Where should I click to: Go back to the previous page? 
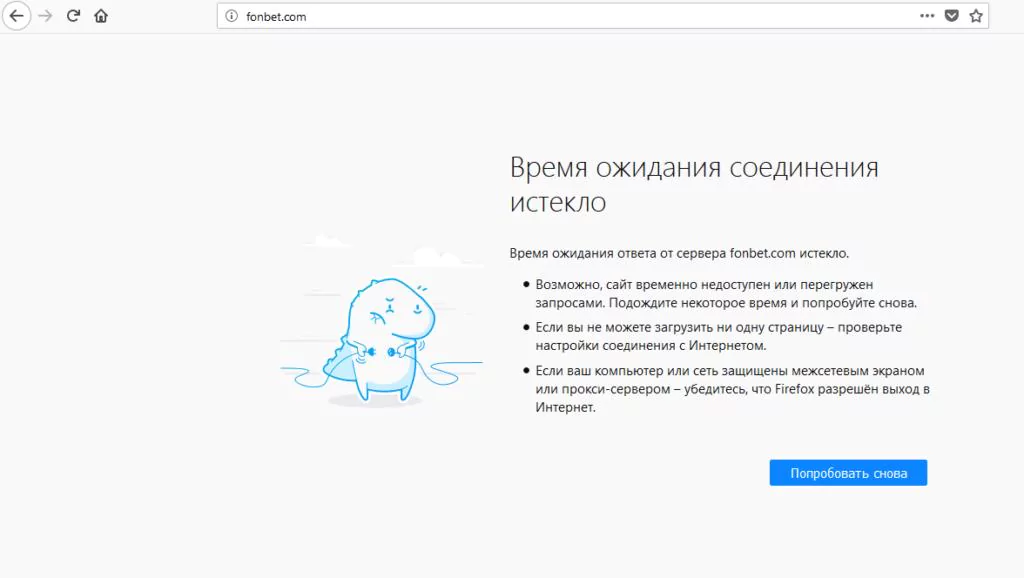pos(16,16)
